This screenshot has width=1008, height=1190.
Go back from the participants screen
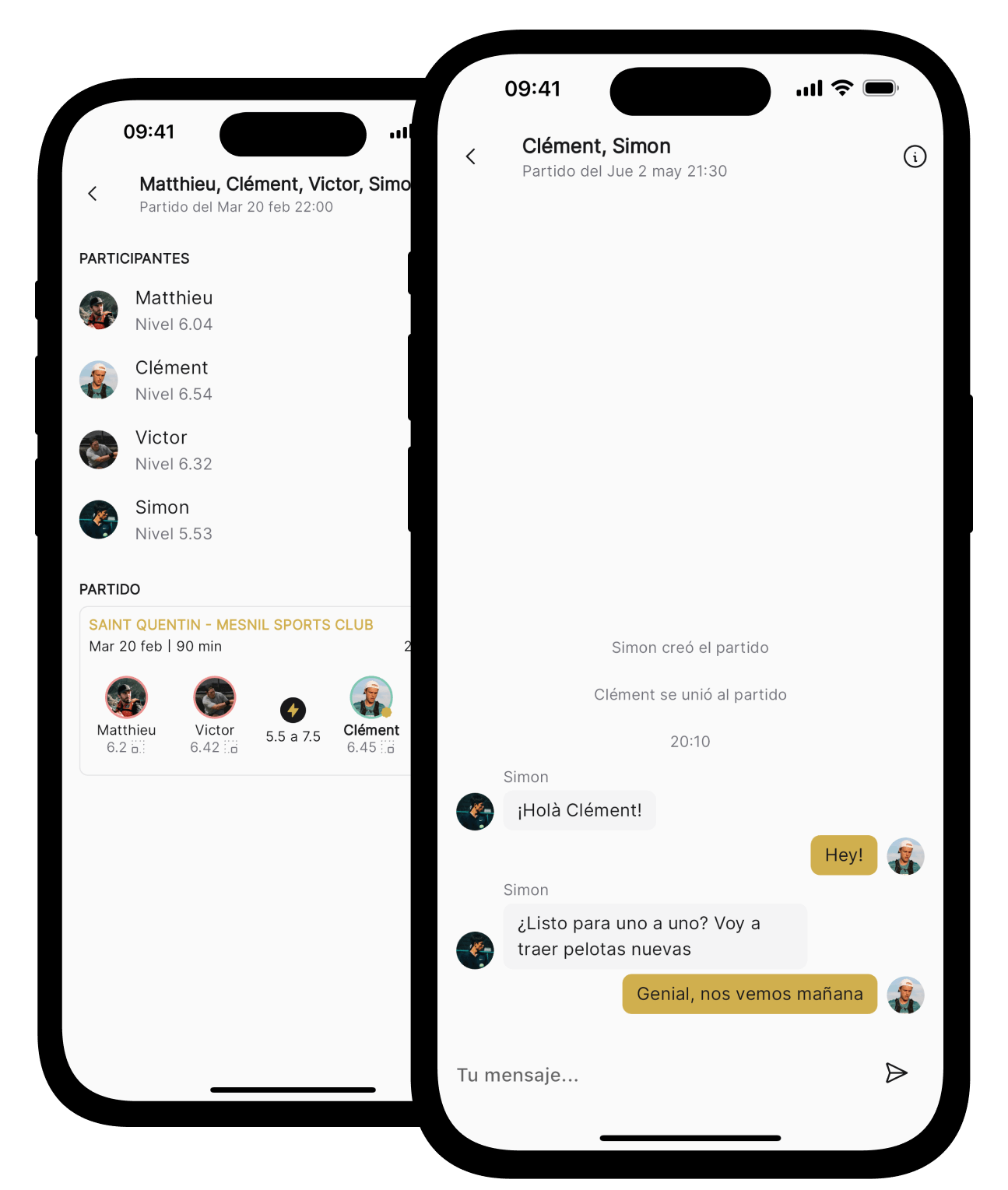tap(93, 193)
